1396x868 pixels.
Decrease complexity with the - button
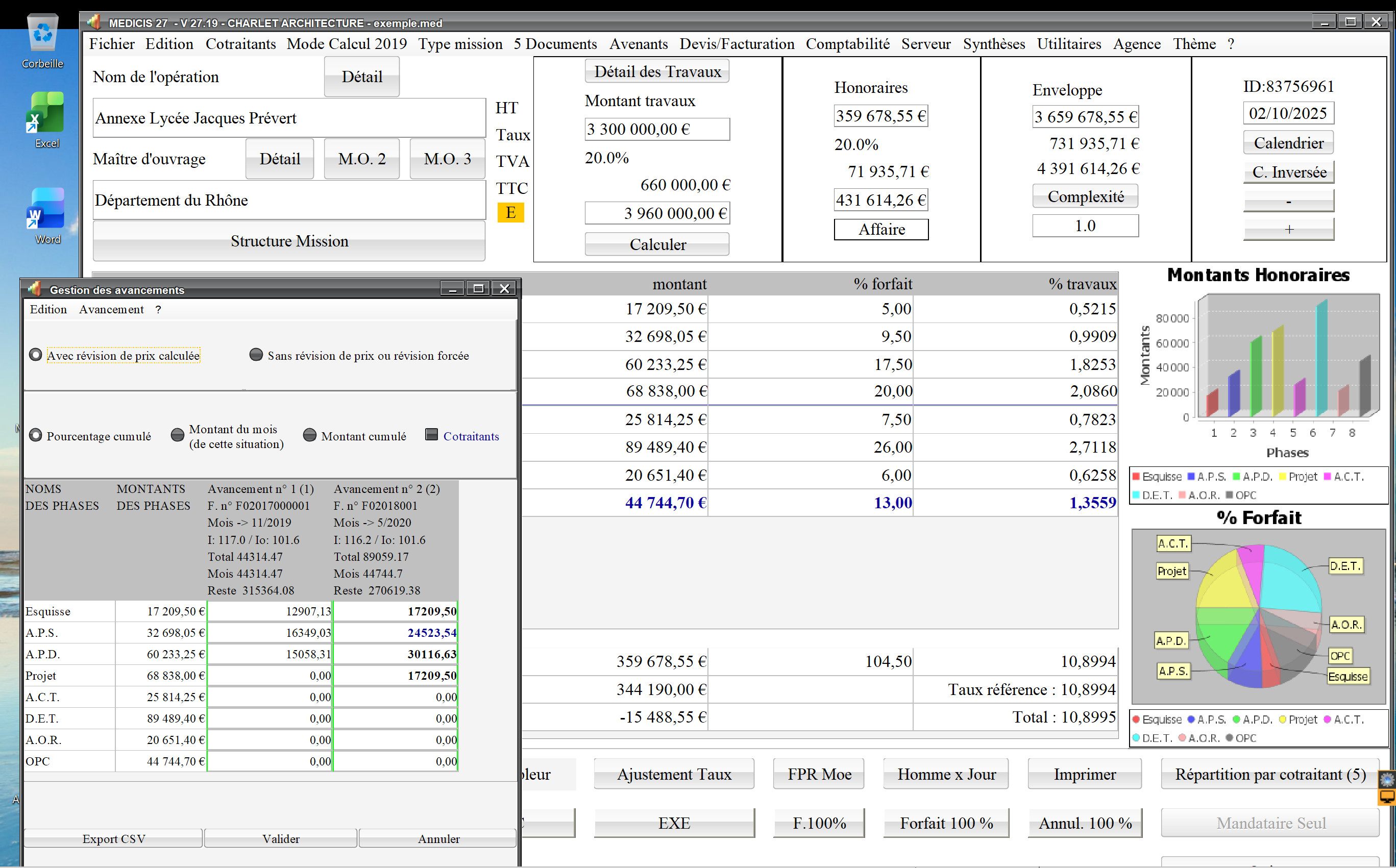pyautogui.click(x=1288, y=201)
